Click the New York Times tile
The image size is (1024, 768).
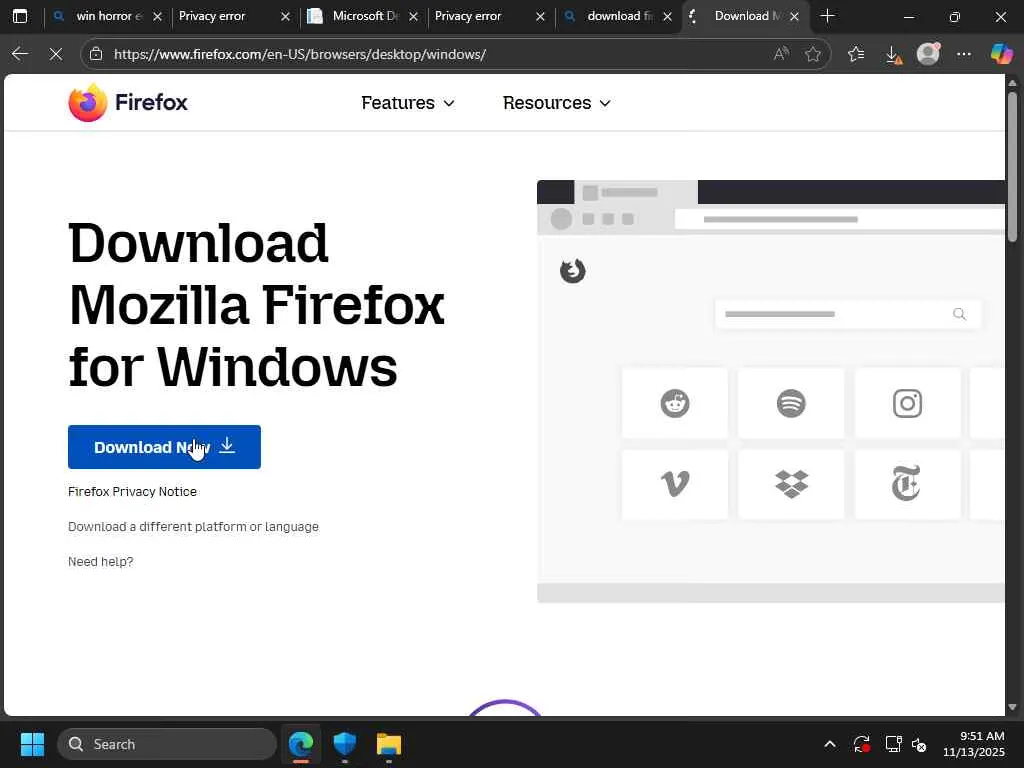coord(907,484)
